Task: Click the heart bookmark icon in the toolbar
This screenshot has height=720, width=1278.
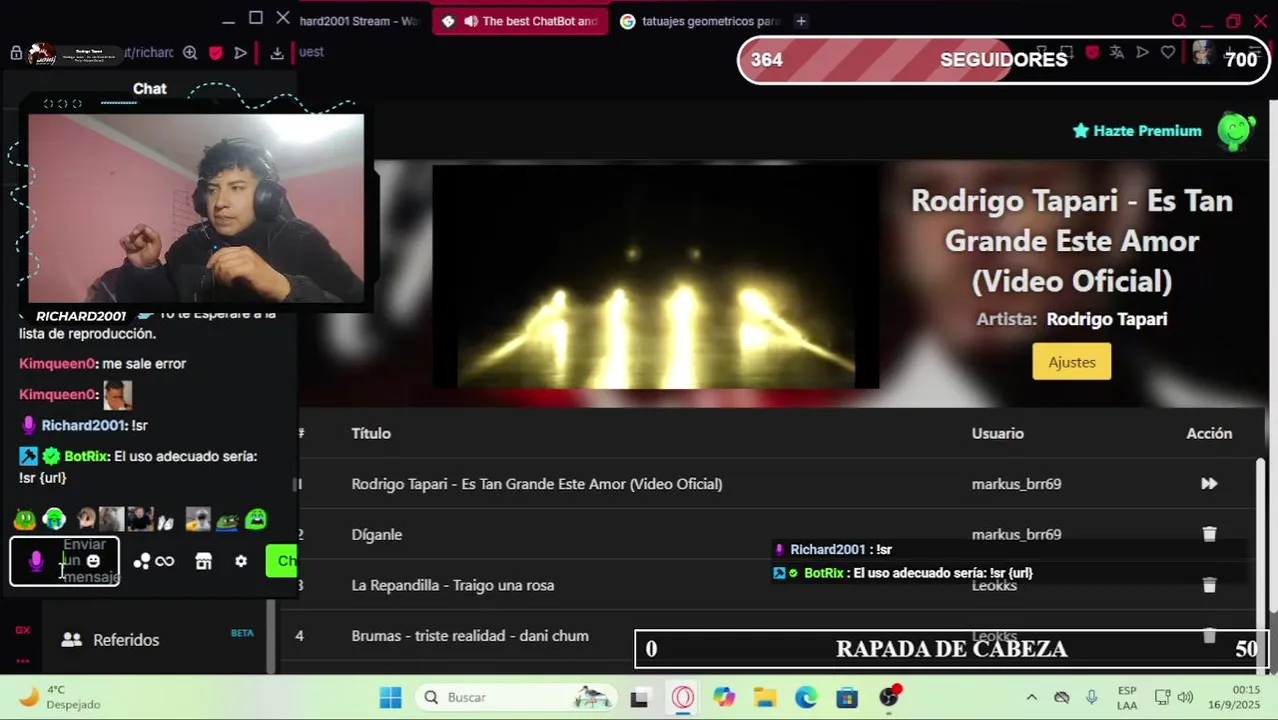Action: click(1168, 52)
